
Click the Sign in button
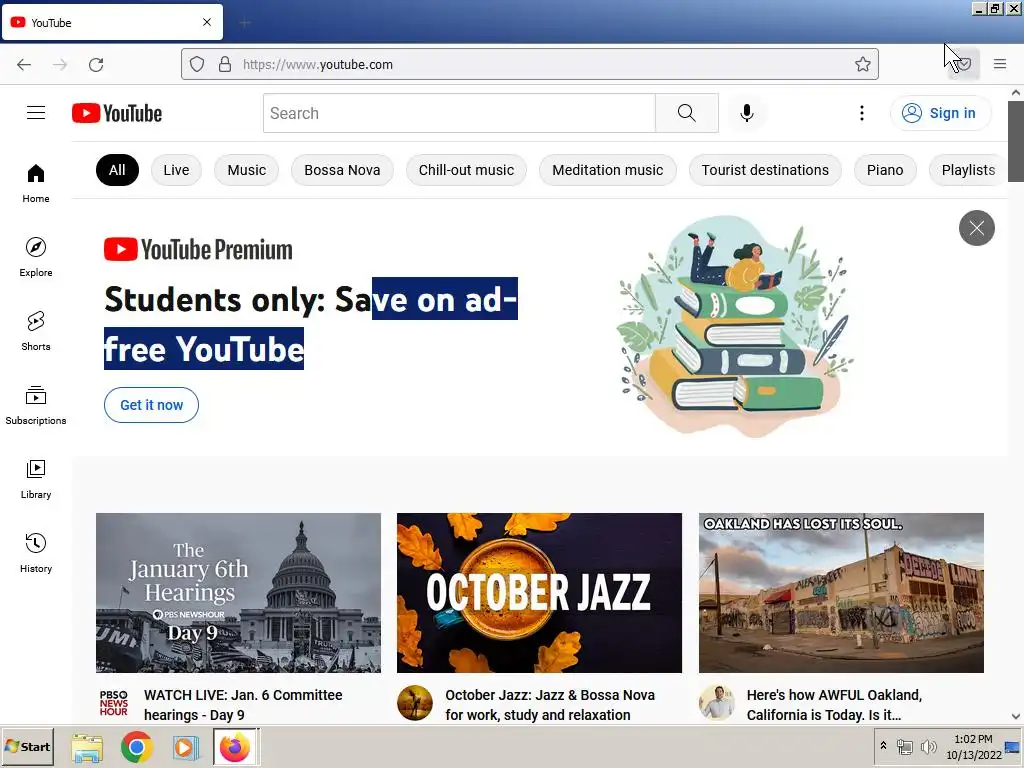(x=940, y=113)
